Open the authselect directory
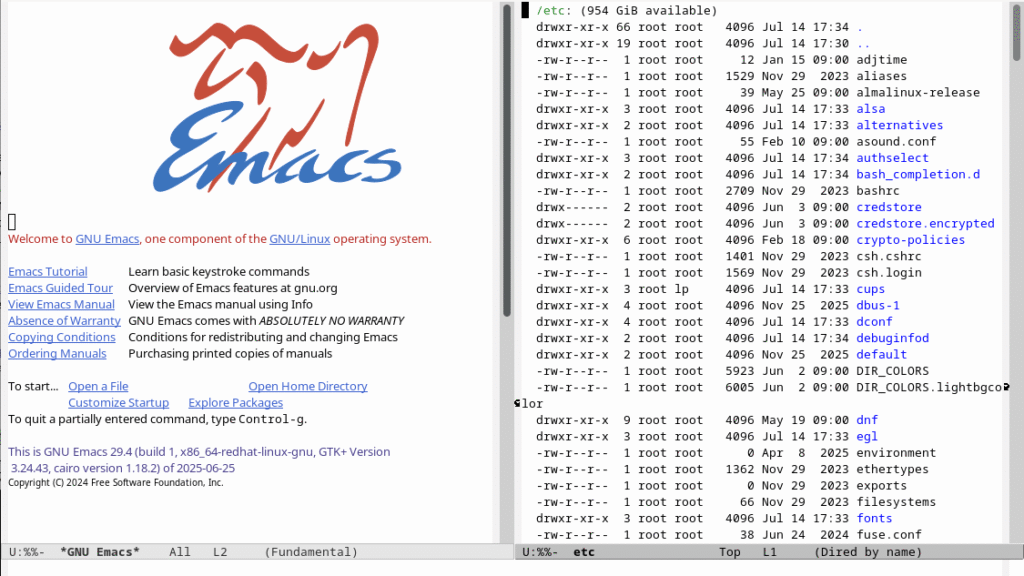The image size is (1024, 576). click(x=892, y=157)
